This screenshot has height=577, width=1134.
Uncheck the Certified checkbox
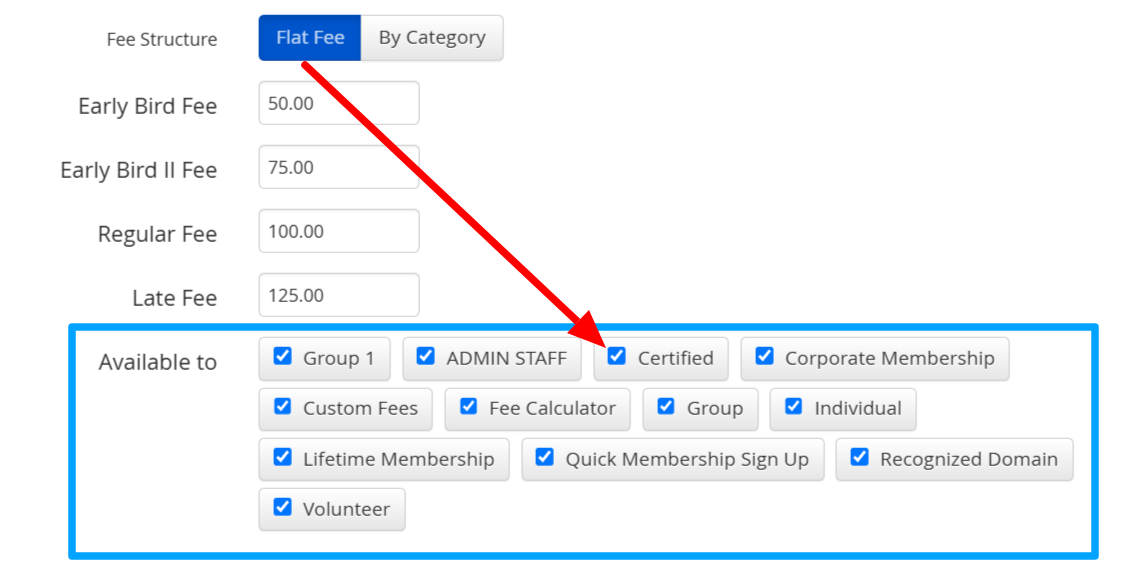pyautogui.click(x=617, y=356)
